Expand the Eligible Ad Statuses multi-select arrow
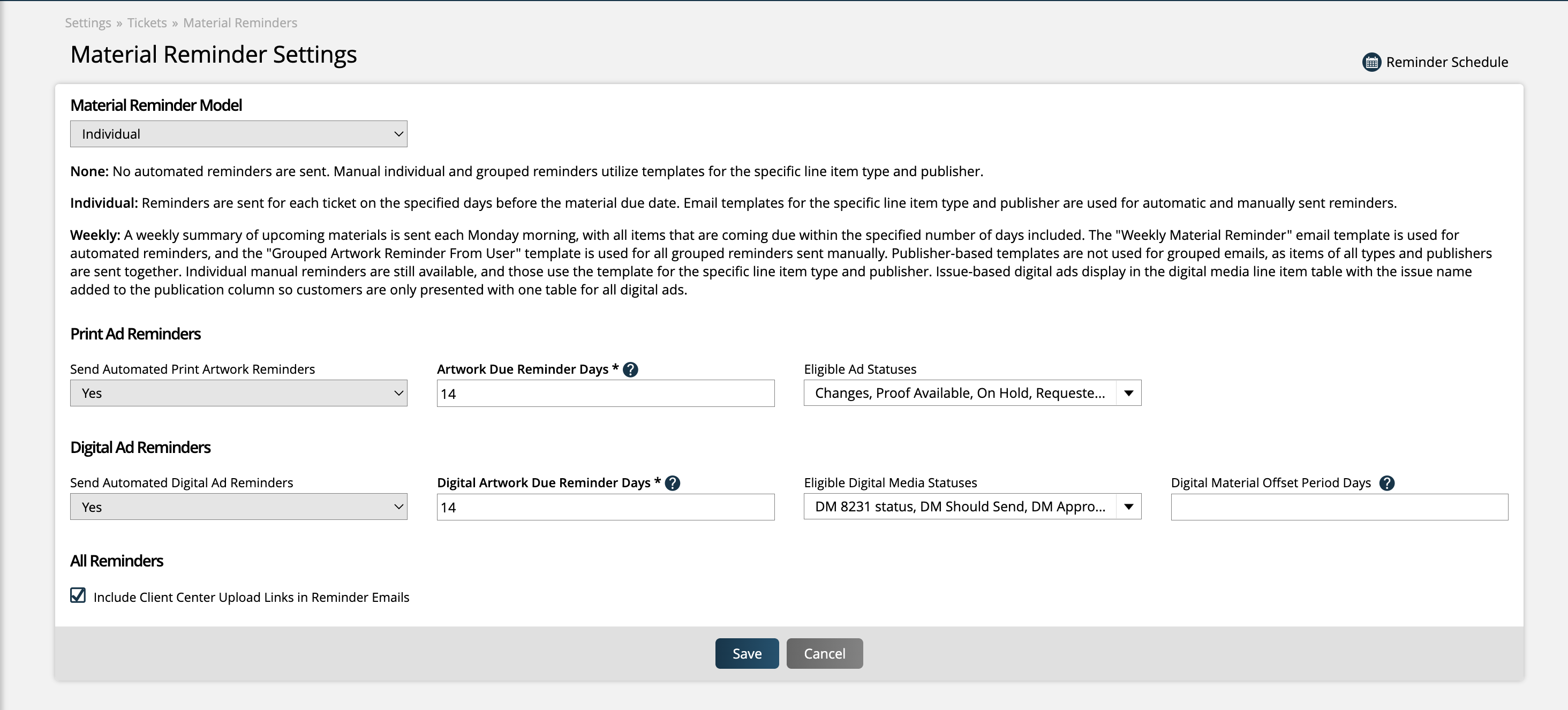Image resolution: width=1568 pixels, height=710 pixels. [x=1128, y=393]
